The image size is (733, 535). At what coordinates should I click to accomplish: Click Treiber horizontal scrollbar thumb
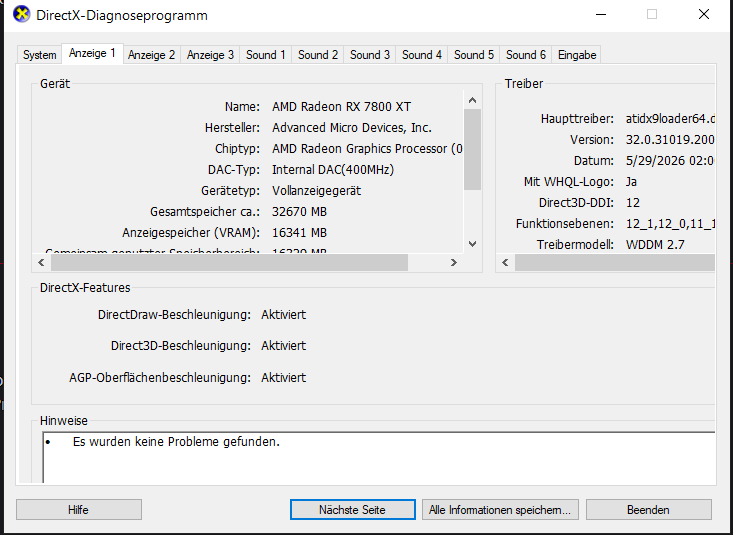coord(615,262)
